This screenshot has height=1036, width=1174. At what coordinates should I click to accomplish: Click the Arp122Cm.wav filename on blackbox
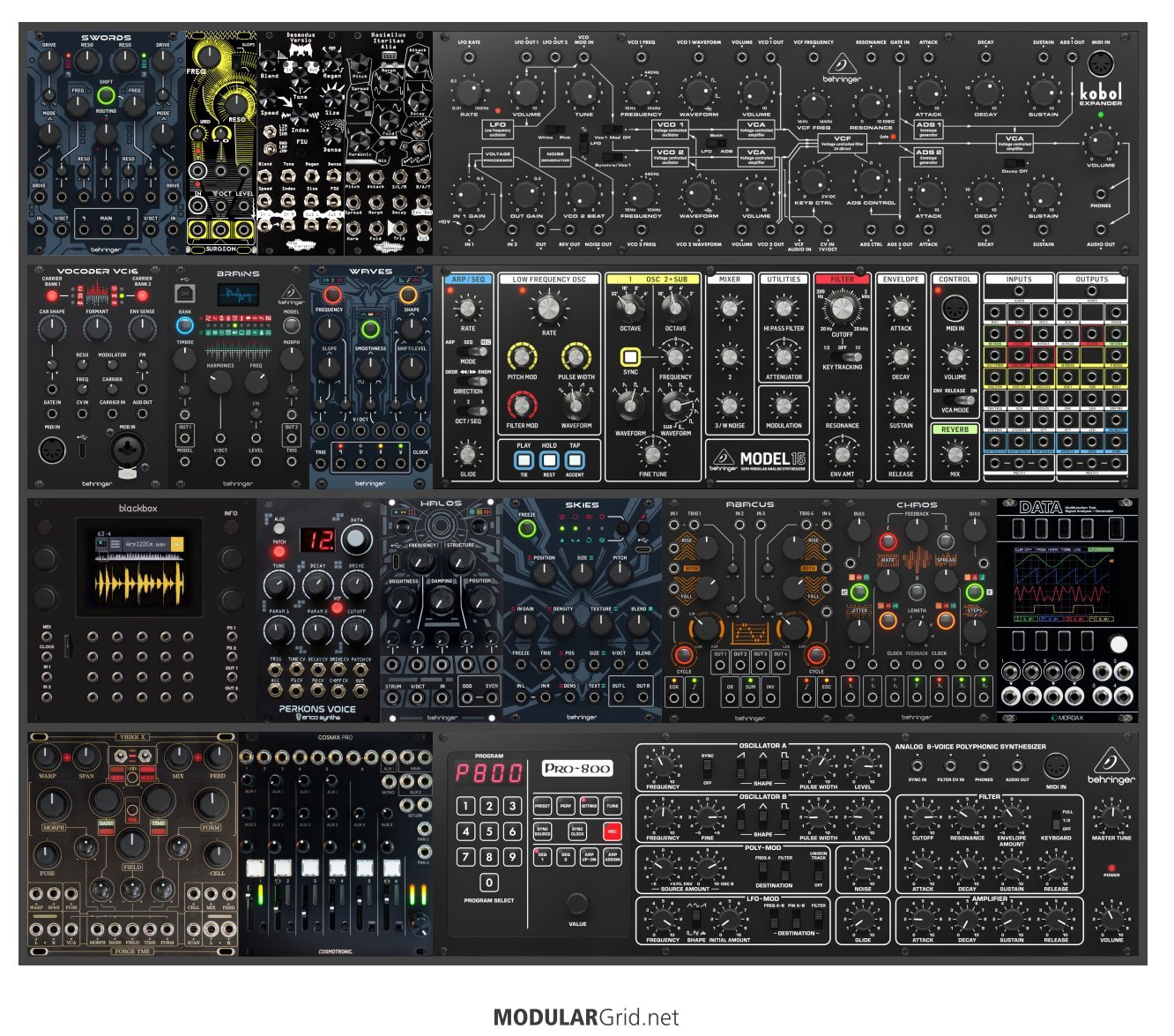point(145,544)
